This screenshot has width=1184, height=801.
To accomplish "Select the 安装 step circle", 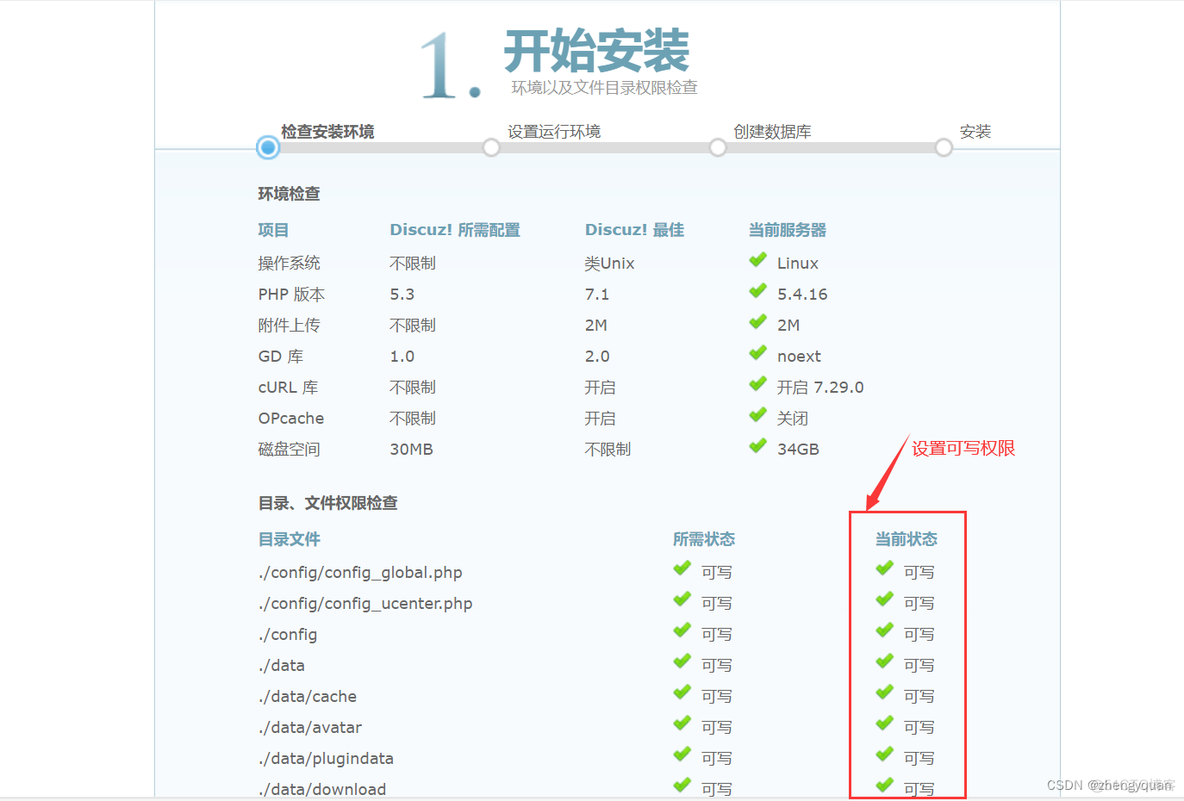I will coord(944,147).
